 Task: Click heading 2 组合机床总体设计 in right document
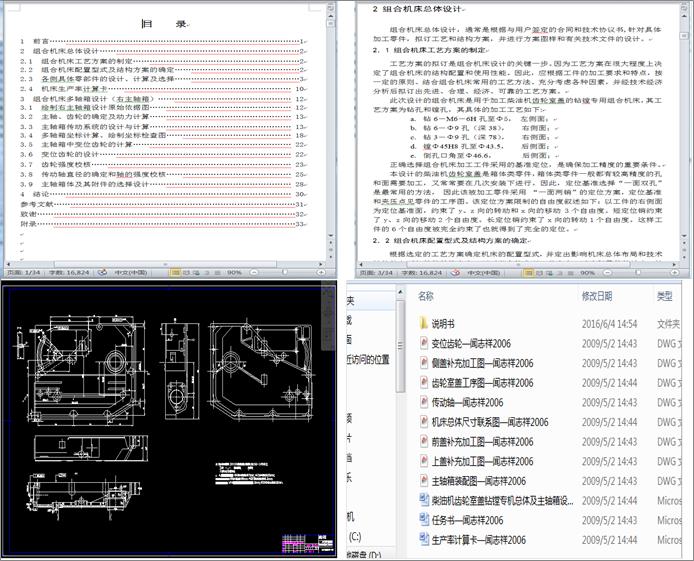(x=417, y=9)
